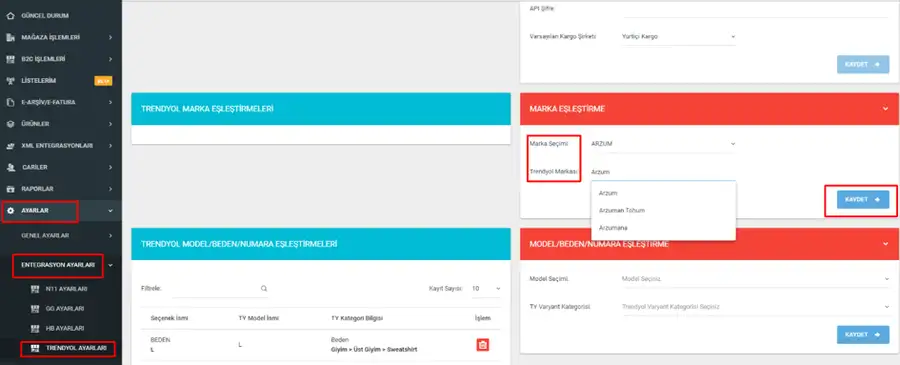Click the B2C İşlemleri sidebar icon
The width and height of the screenshot is (900, 365).
[x=10, y=59]
